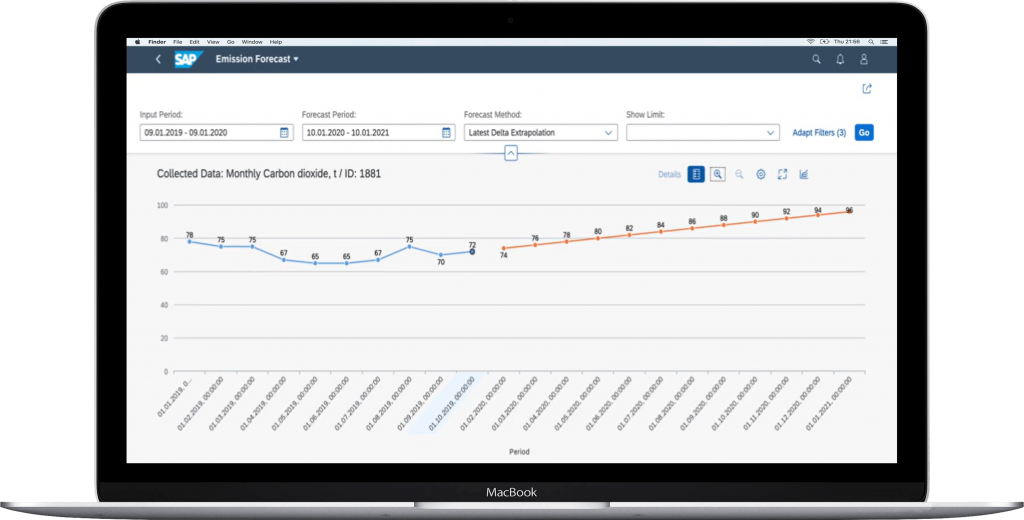Open Forecast Period calendar picker
Viewport: 1024px width, 520px height.
tap(445, 132)
